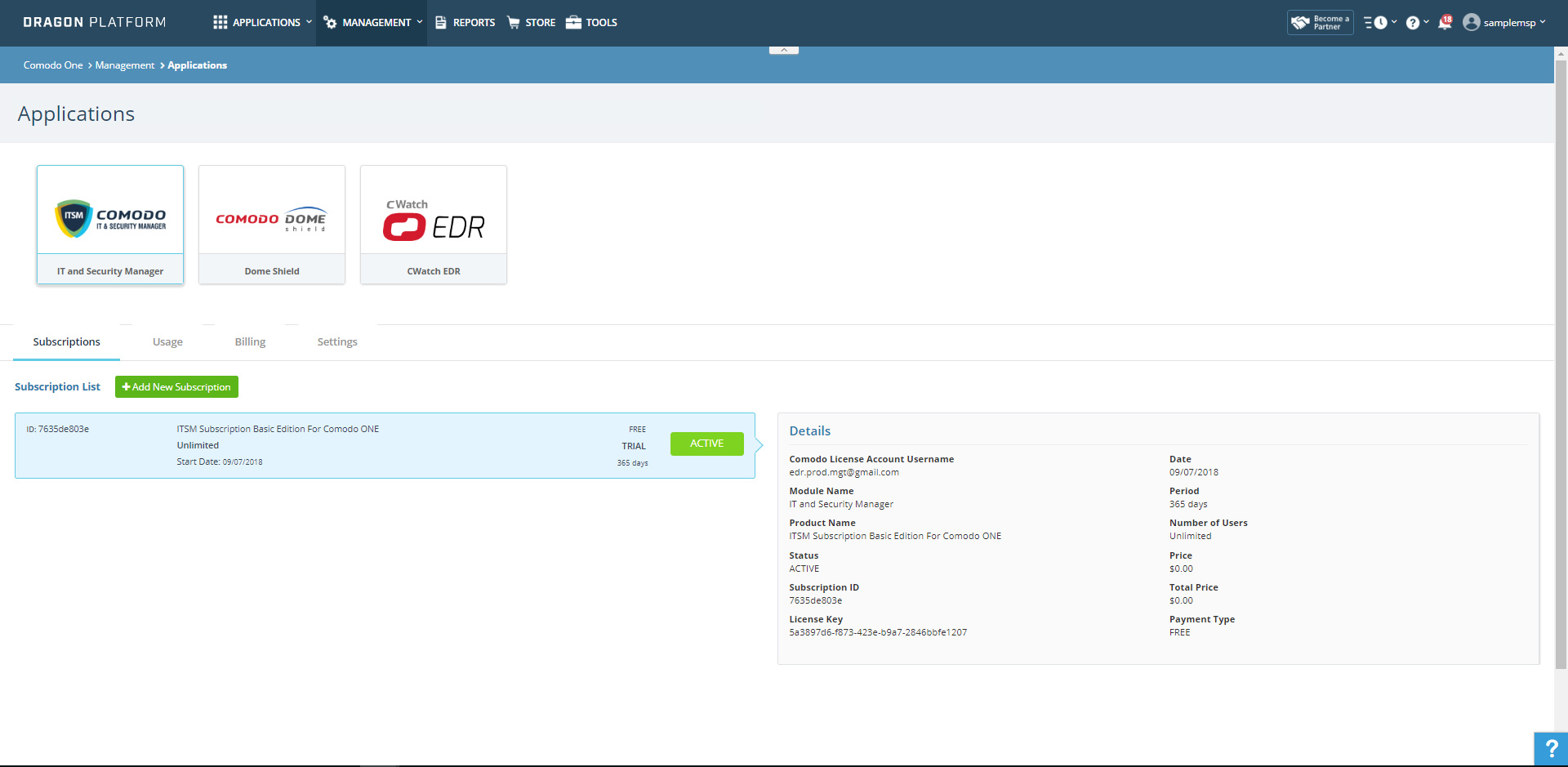Click the green ACTIVE status button
Viewport: 1568px width, 767px height.
tap(707, 444)
